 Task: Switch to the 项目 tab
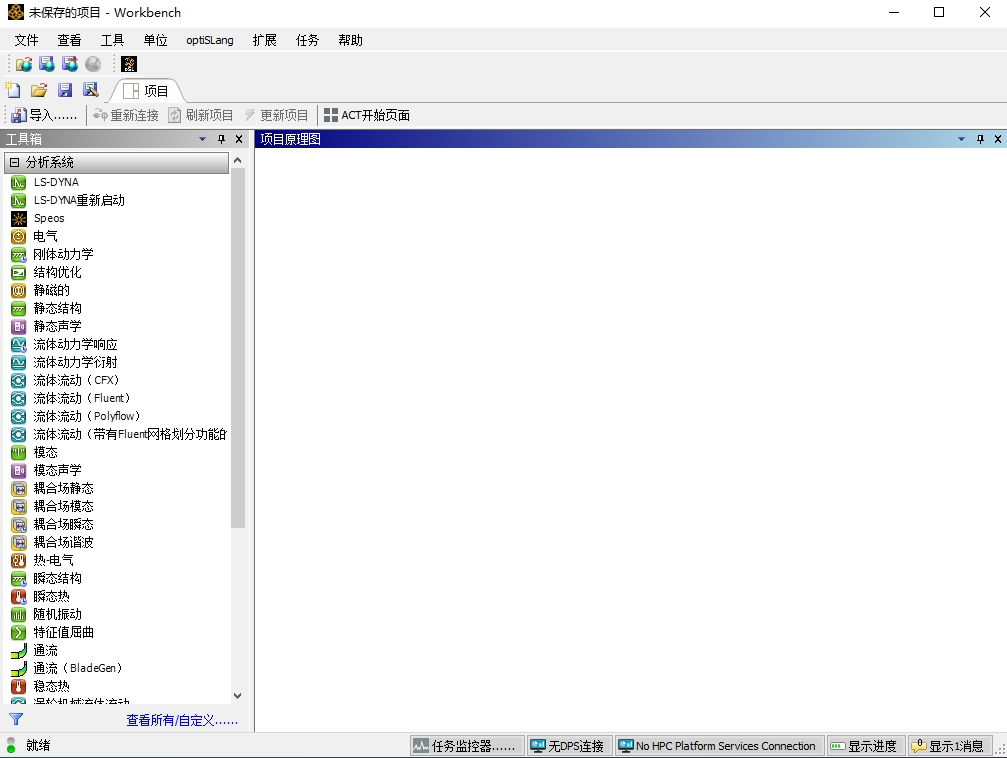click(x=146, y=91)
